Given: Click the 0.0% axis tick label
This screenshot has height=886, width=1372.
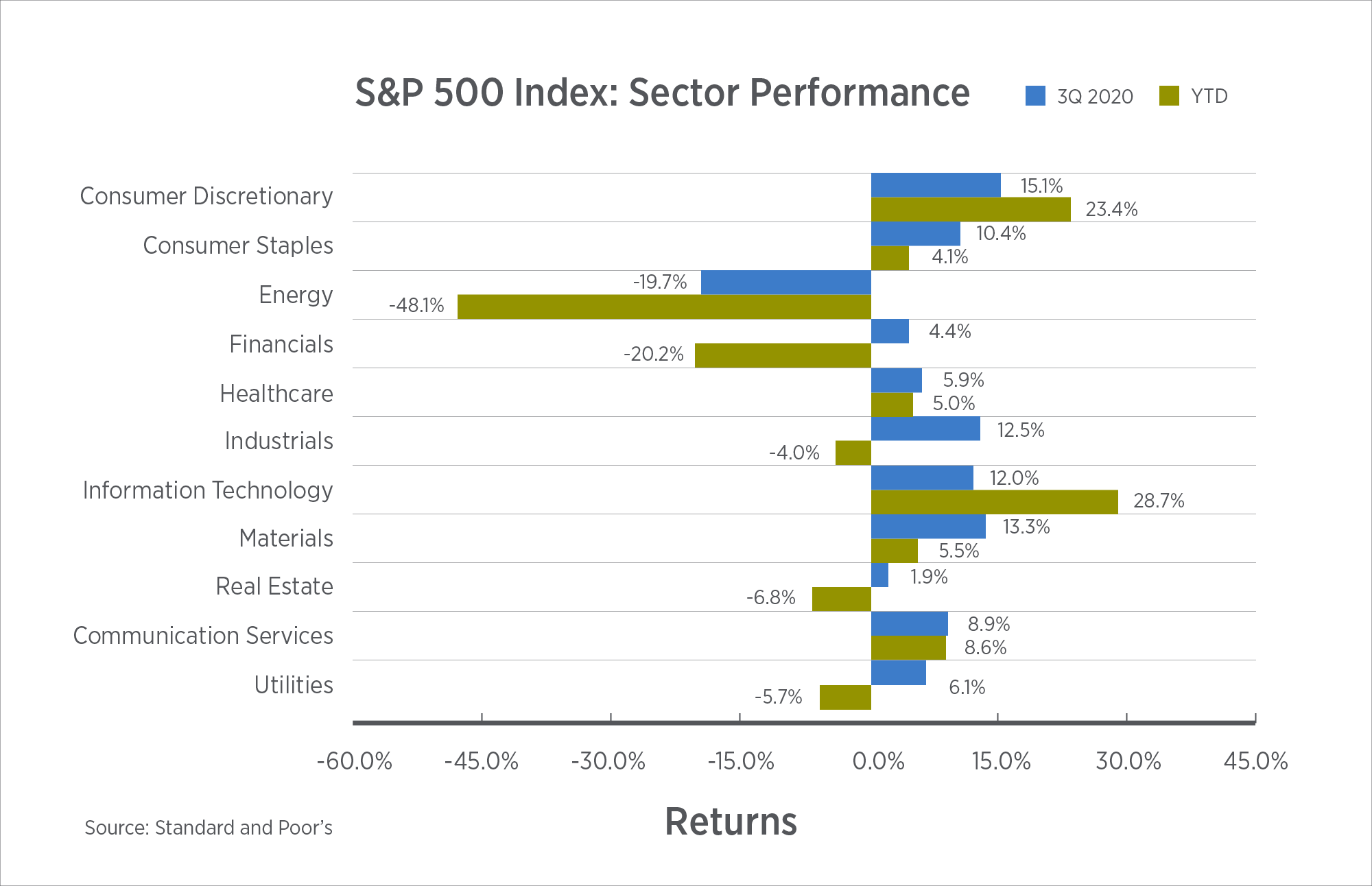Looking at the screenshot, I should point(878,761).
